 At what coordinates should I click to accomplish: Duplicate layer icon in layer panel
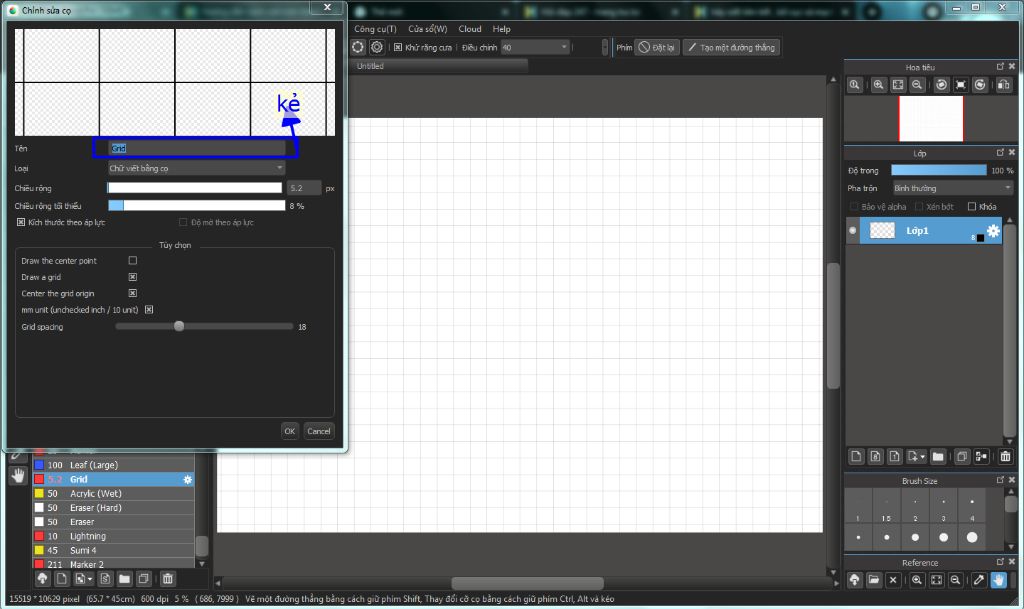coord(962,457)
